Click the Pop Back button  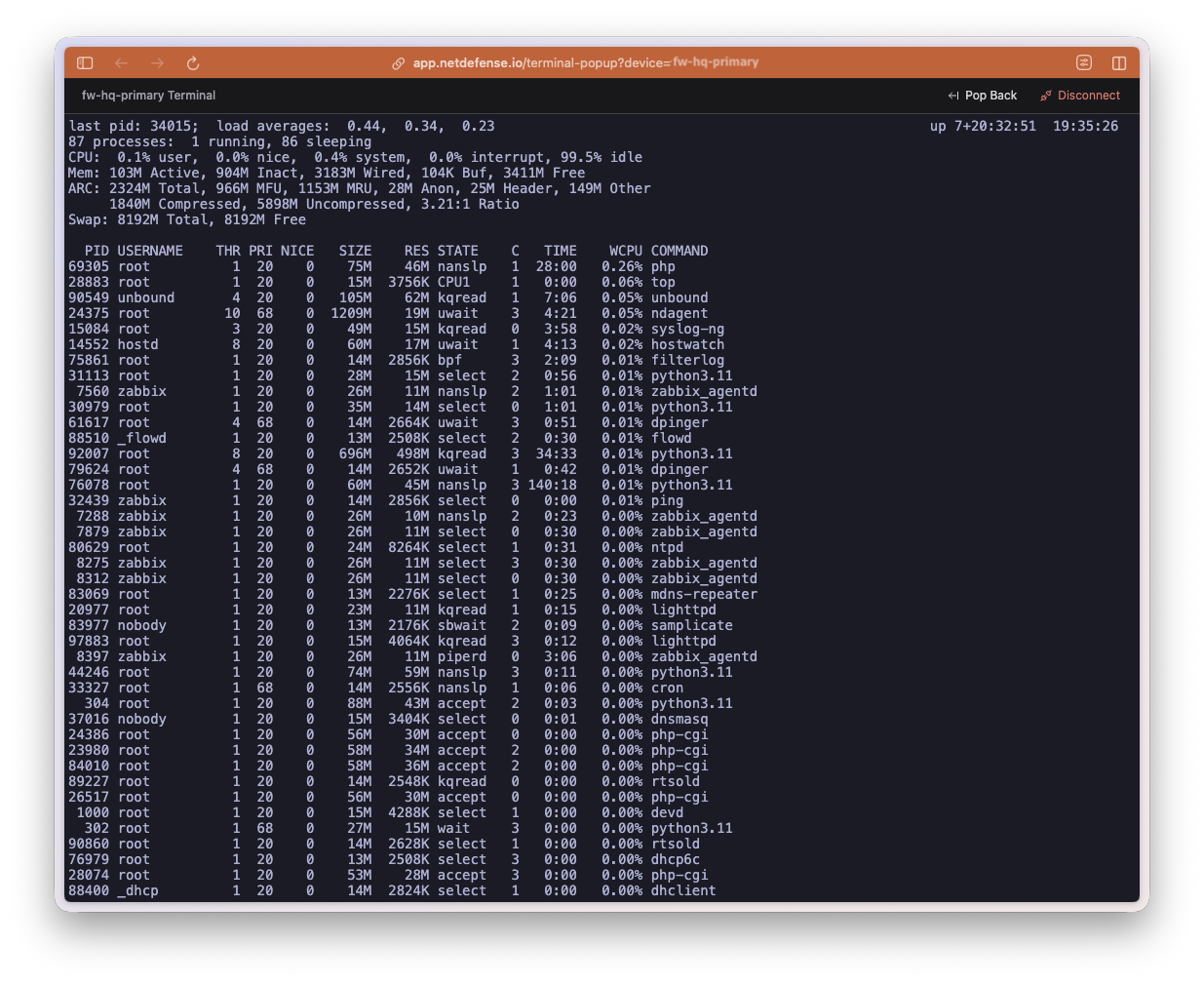pos(982,96)
